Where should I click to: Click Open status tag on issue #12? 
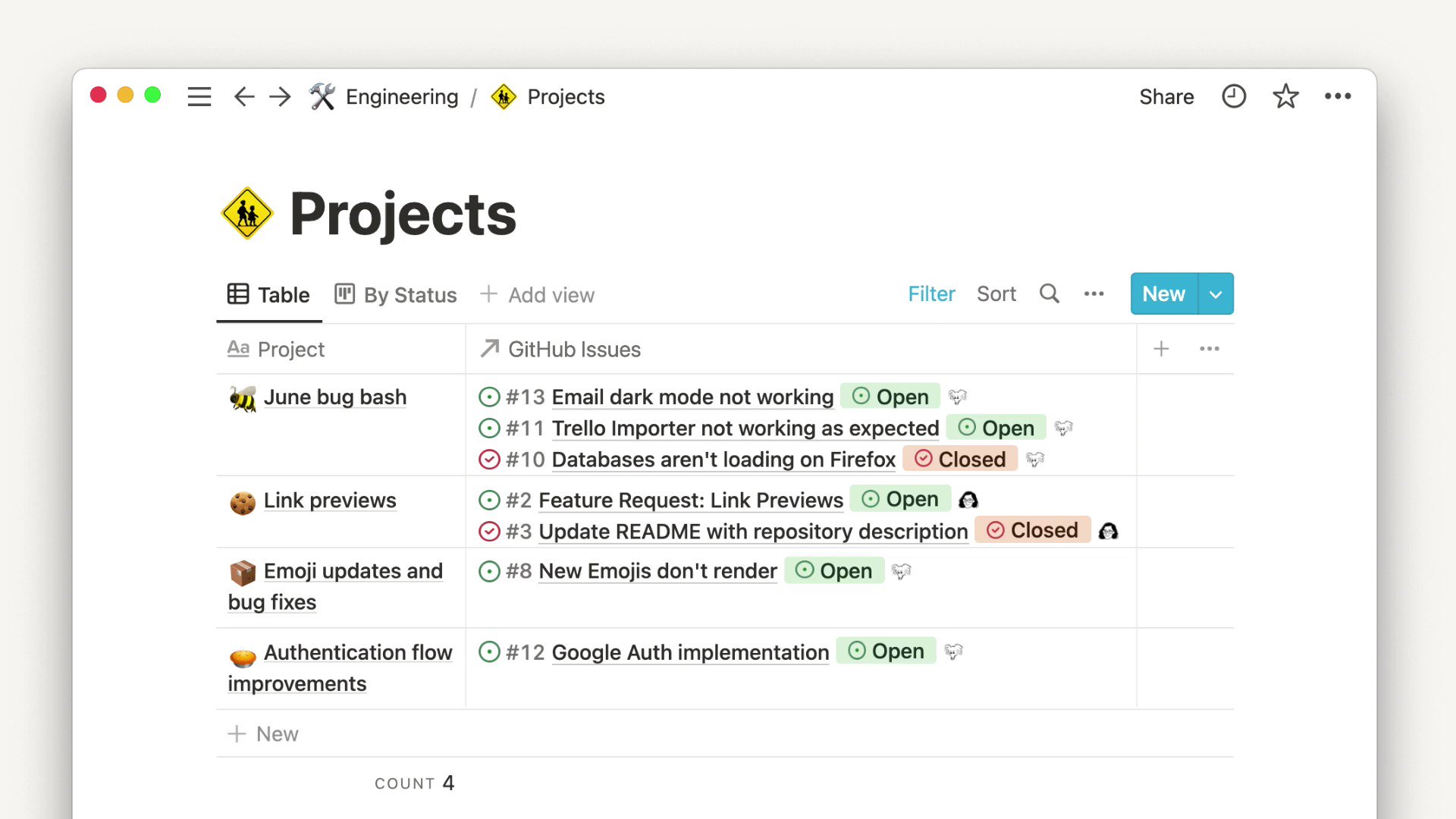(x=886, y=651)
